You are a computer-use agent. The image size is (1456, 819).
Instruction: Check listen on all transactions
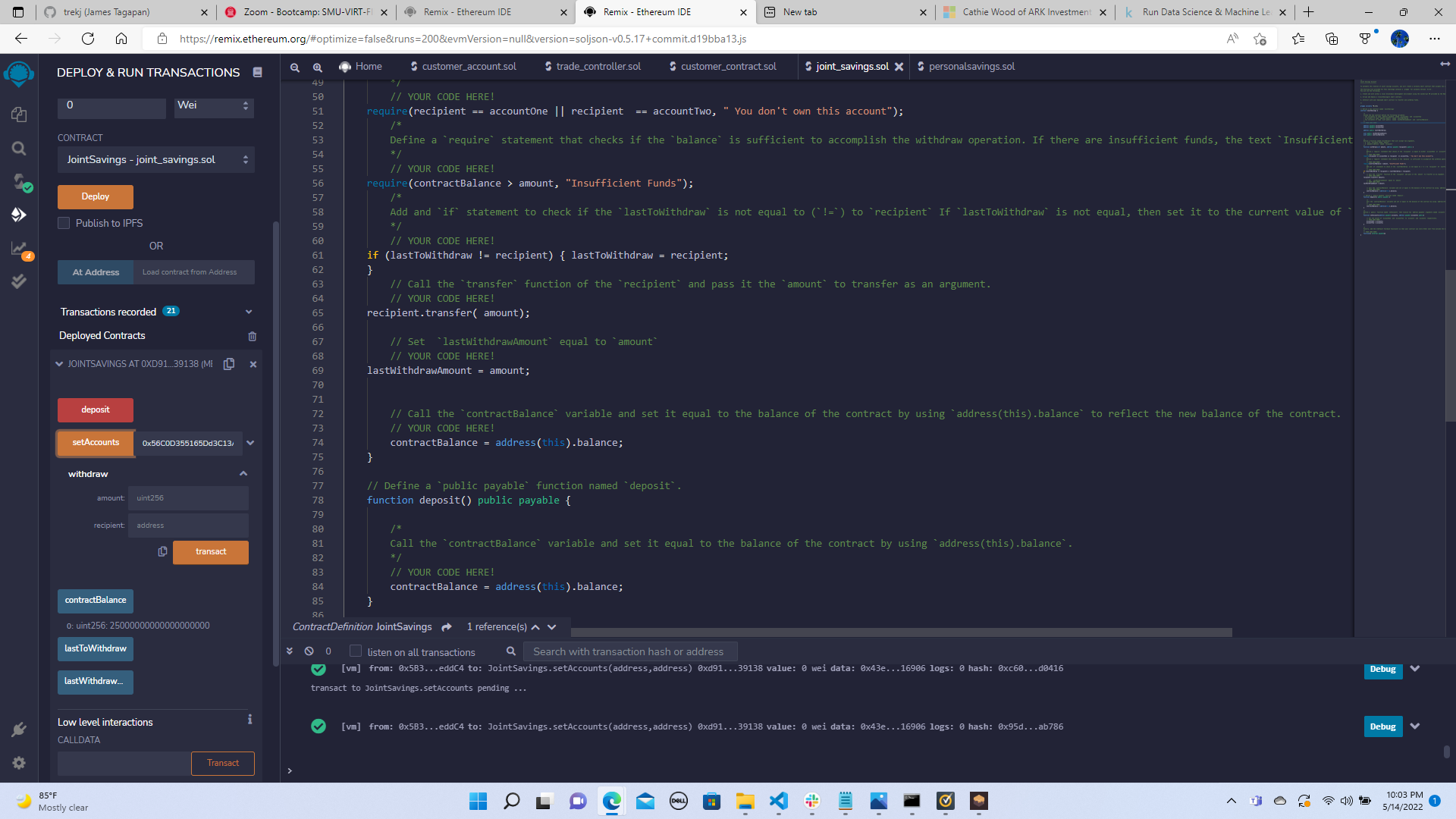point(356,651)
